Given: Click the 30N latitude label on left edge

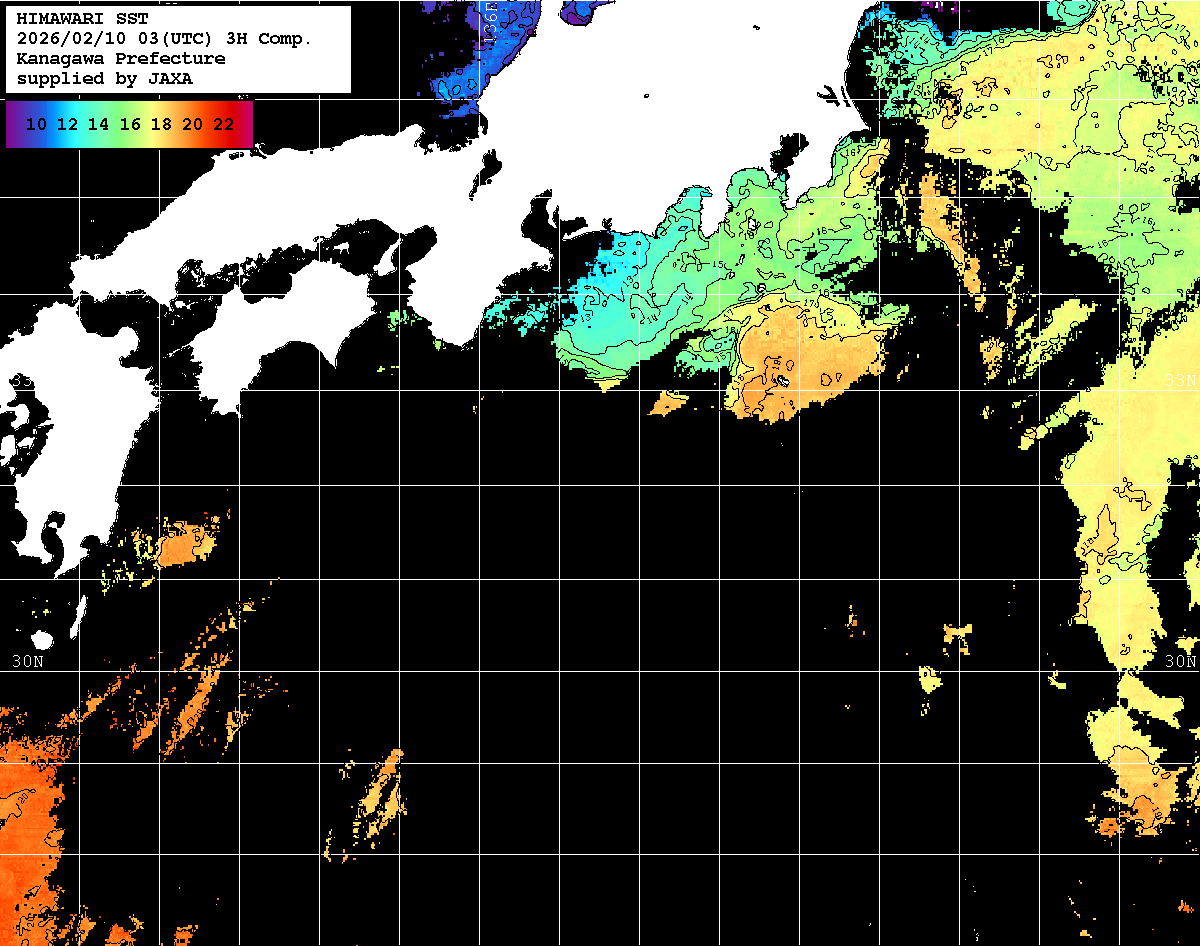Looking at the screenshot, I should [x=27, y=662].
